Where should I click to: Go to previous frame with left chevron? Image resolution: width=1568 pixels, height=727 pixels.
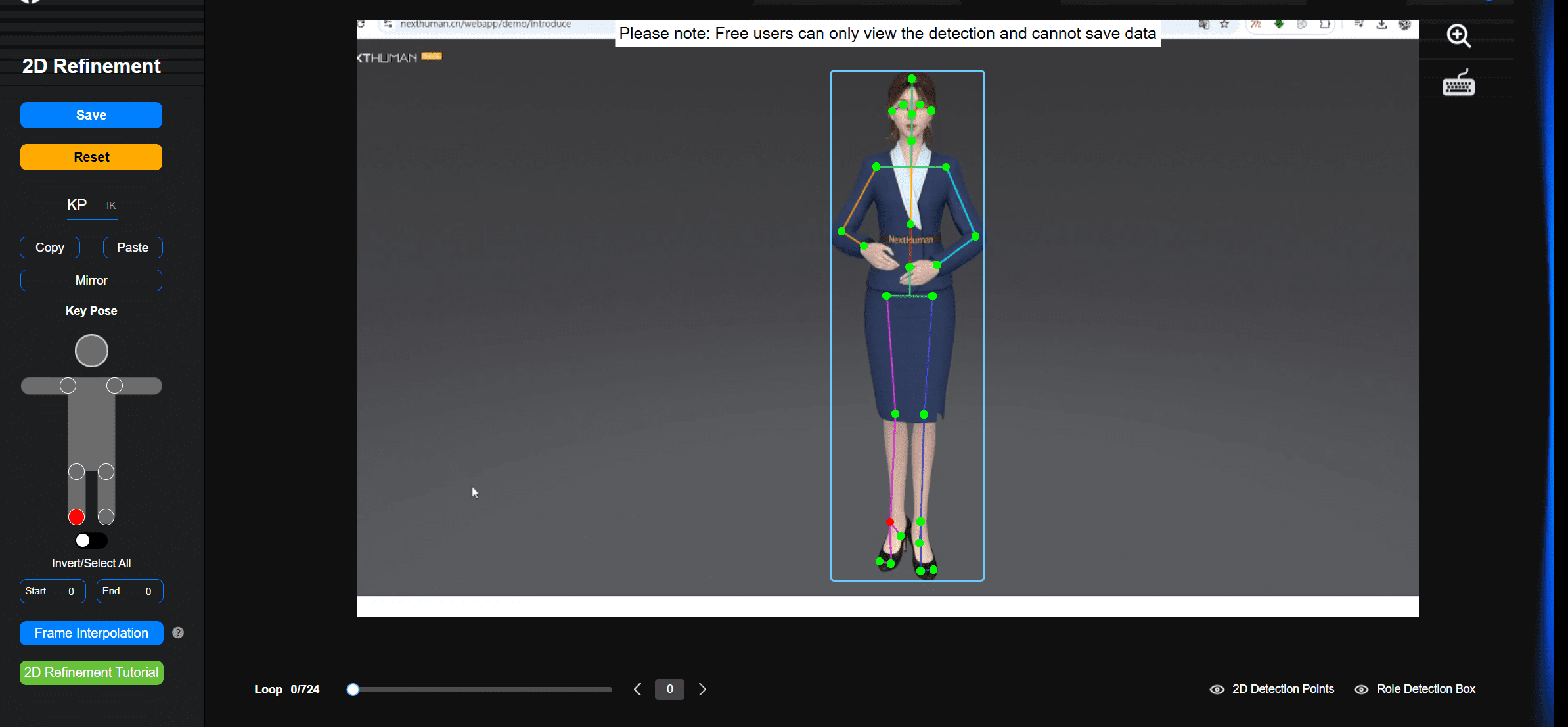pyautogui.click(x=637, y=689)
